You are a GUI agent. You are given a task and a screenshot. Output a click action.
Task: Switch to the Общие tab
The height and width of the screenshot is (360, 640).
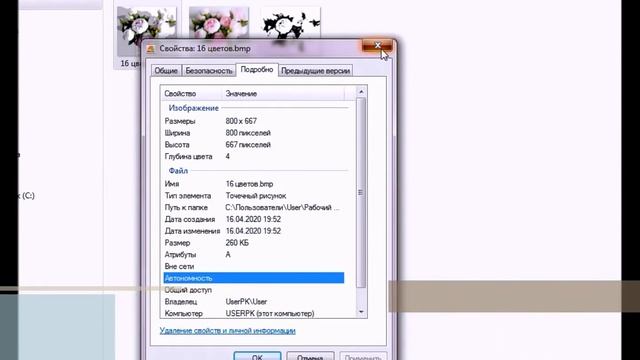[x=166, y=71]
